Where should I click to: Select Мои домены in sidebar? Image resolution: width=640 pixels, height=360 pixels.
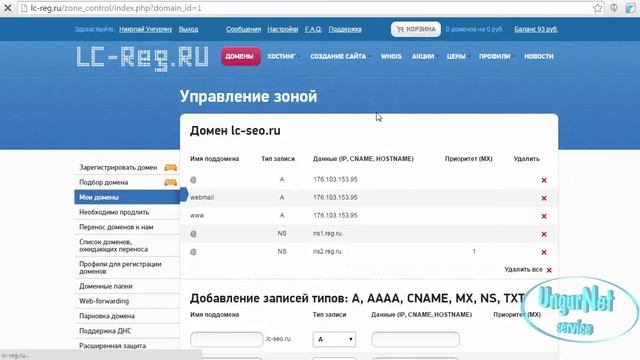[127, 197]
